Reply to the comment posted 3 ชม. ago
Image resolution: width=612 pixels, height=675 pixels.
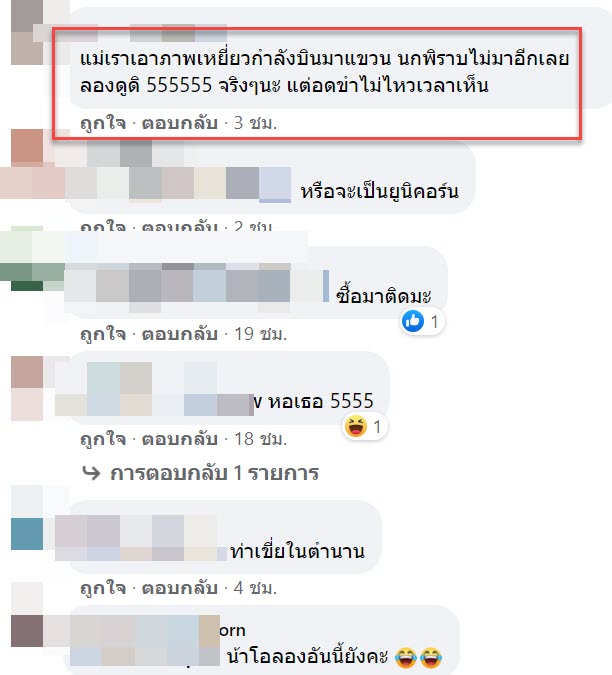179,124
